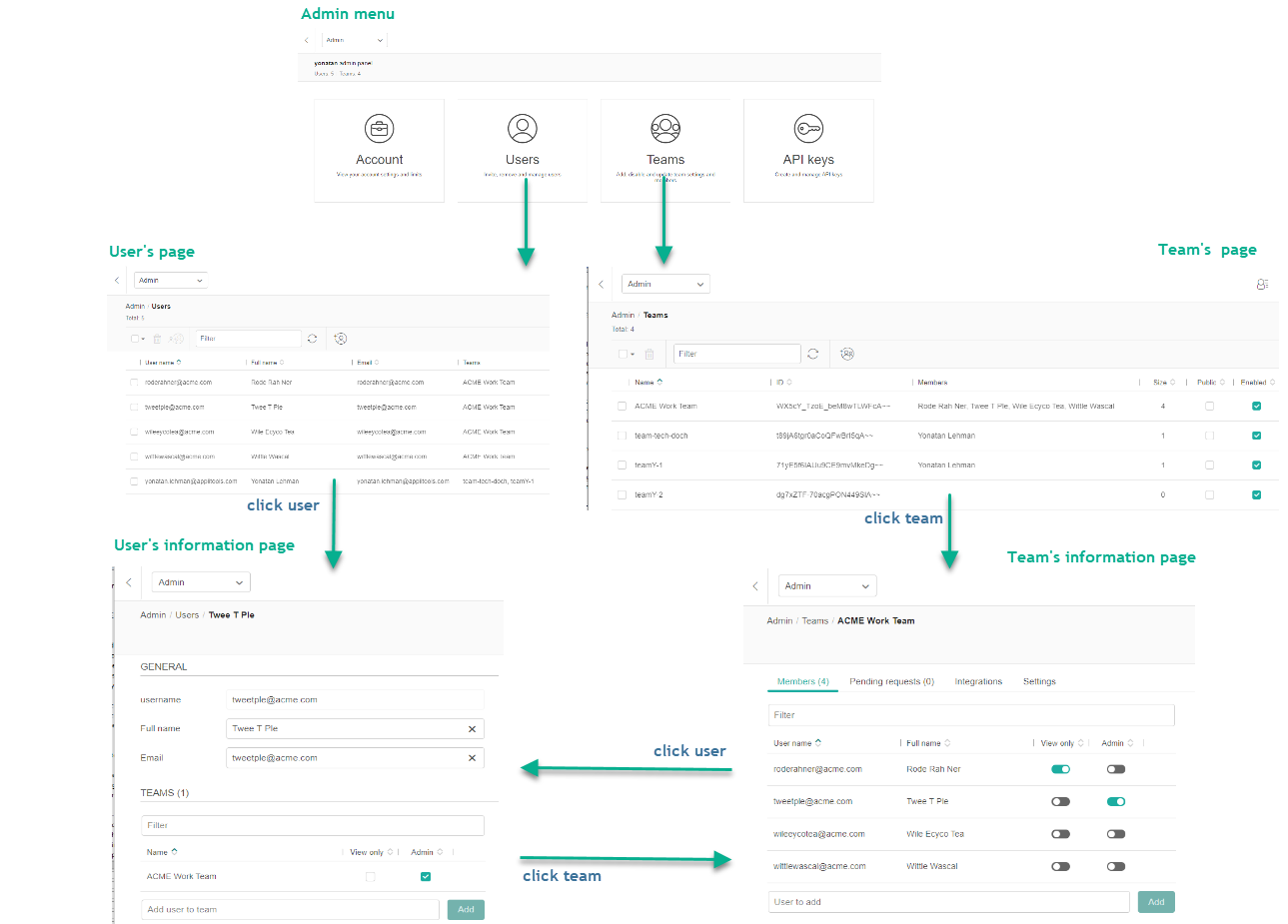This screenshot has height=924, width=1288.
Task: Click Add button beside User to add
Action: [x=1155, y=902]
